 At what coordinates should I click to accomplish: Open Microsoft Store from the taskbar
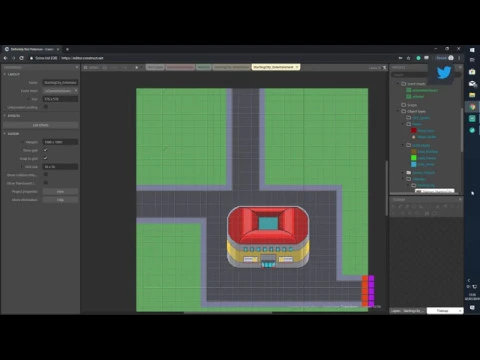tap(472, 72)
